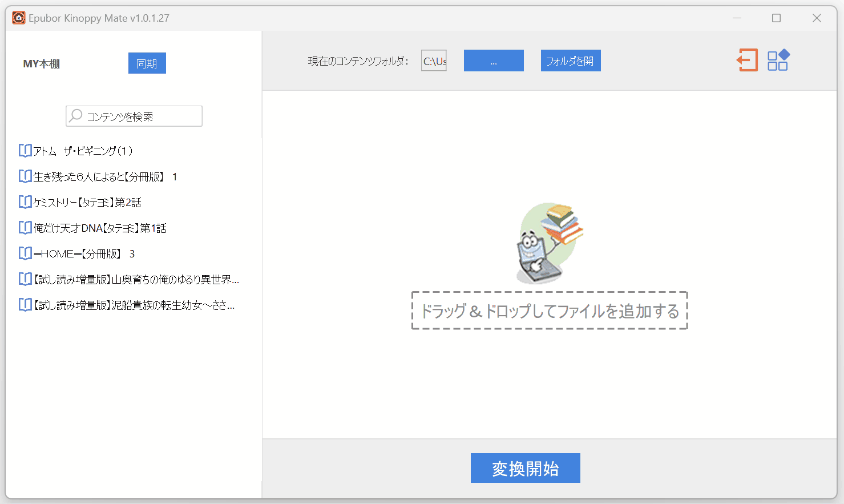
Task: Click book icon beside ケミストリー 第2話
Action: [x=25, y=202]
